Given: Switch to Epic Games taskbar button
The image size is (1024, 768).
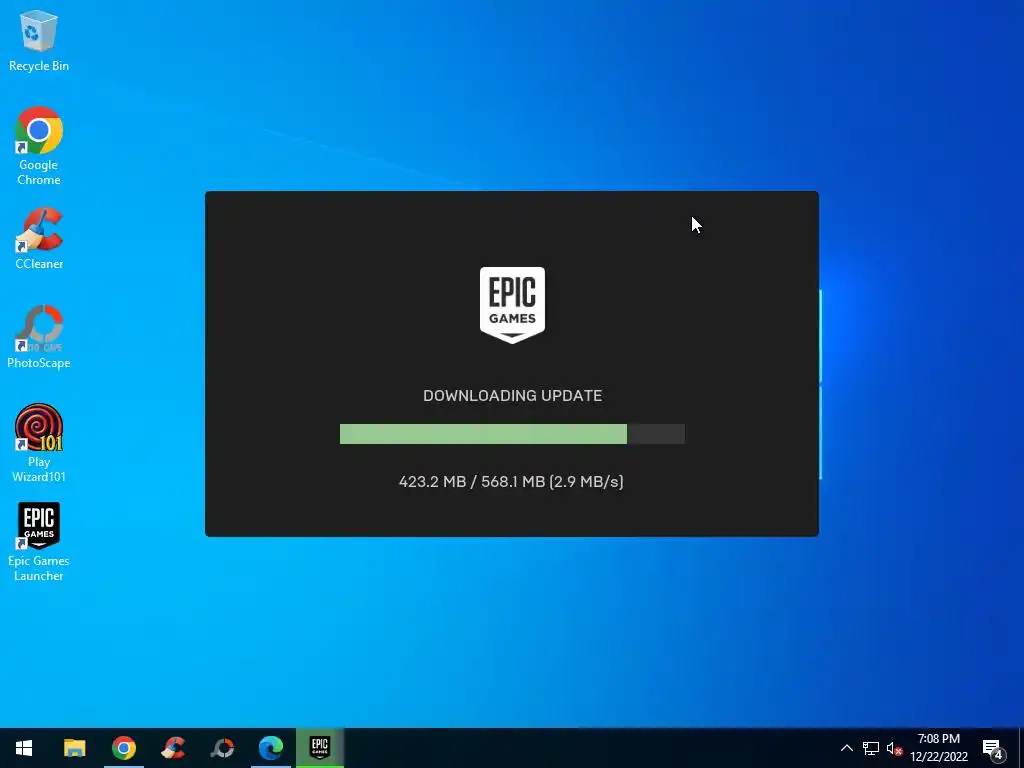Looking at the screenshot, I should pyautogui.click(x=320, y=748).
